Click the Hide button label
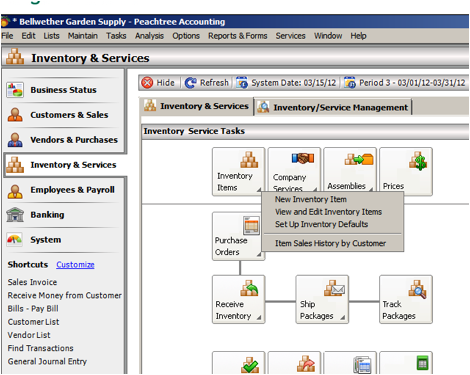 pos(166,83)
